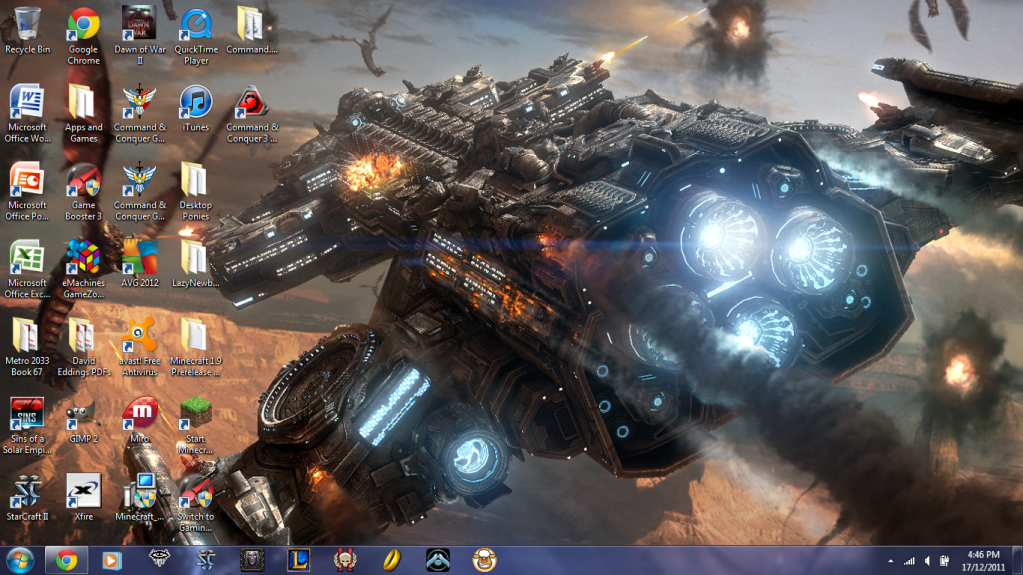Launch StarCraft II from the taskbar
This screenshot has height=575, width=1023.
coord(206,560)
